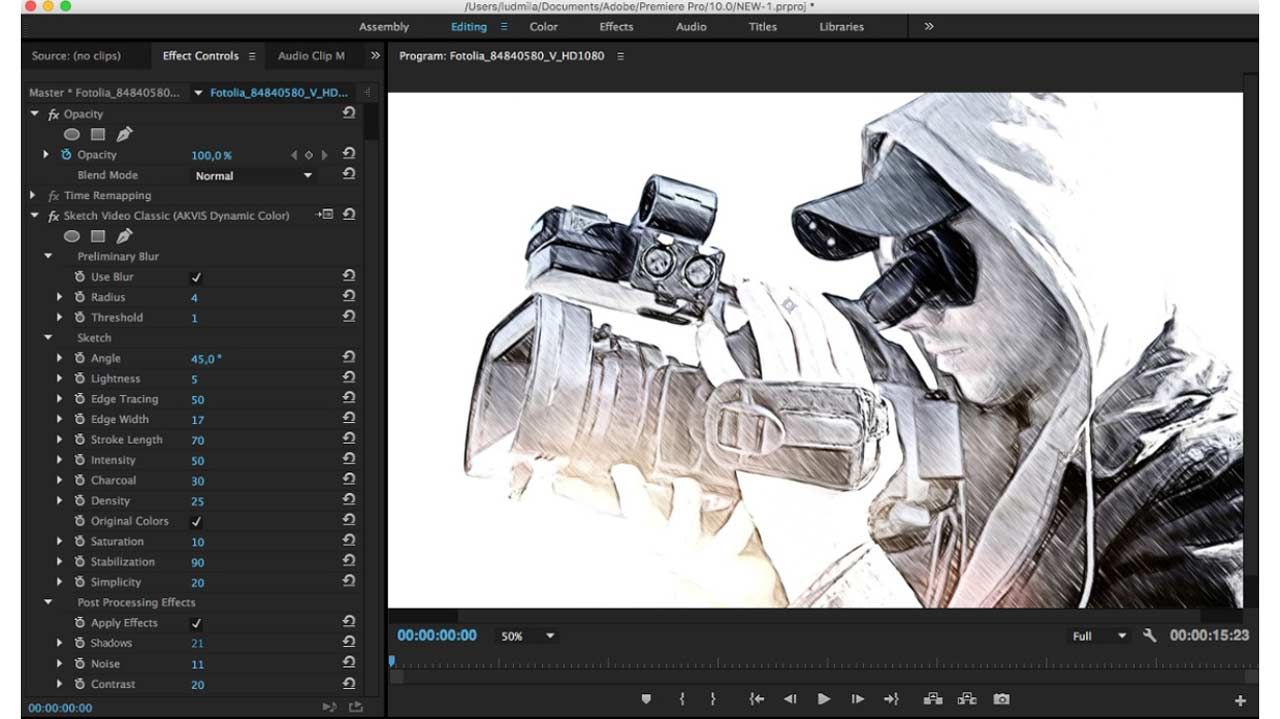This screenshot has height=719, width=1280.
Task: Disable the Original Colors checkbox
Action: (x=196, y=521)
